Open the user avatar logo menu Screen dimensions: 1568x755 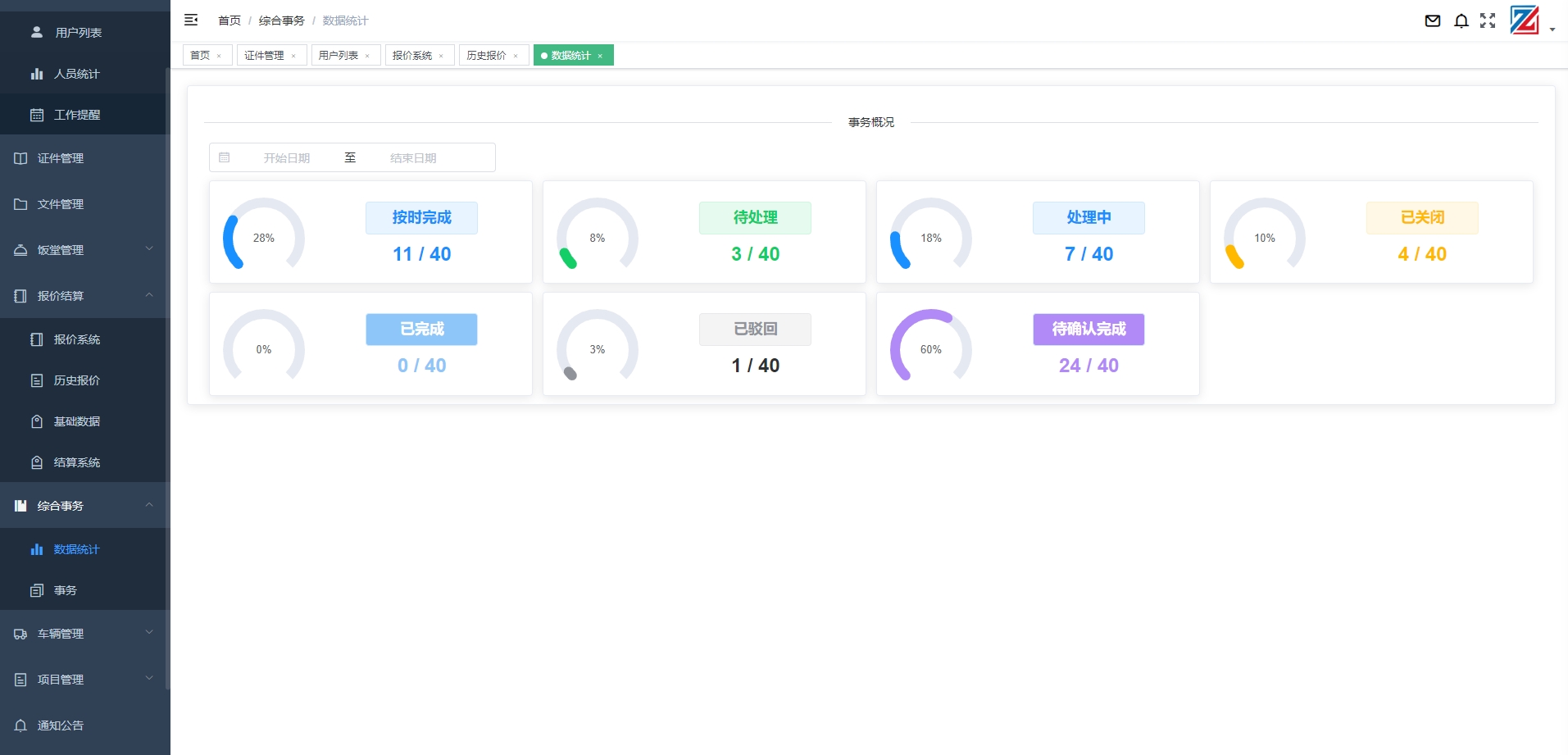click(x=1525, y=20)
